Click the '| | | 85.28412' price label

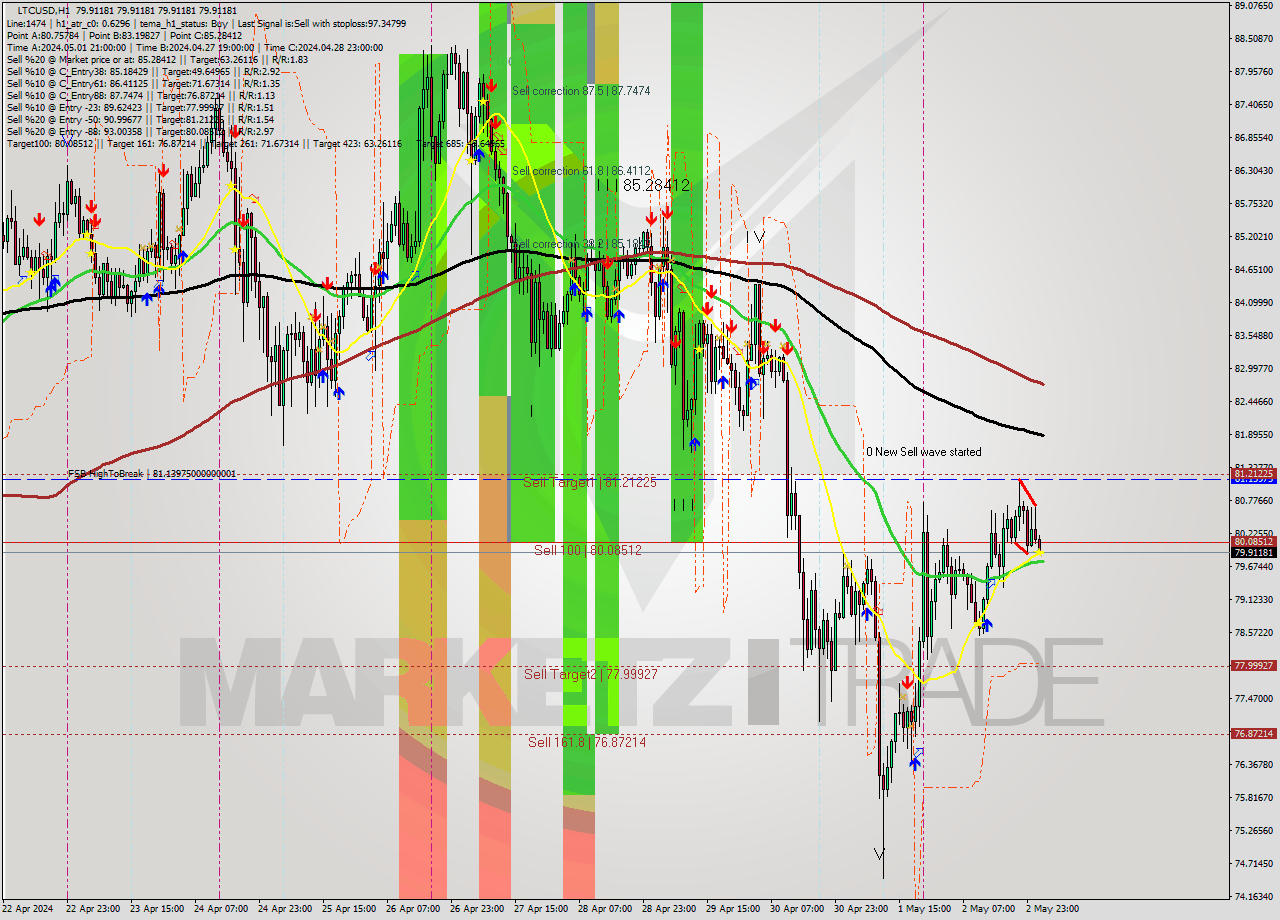(x=643, y=185)
